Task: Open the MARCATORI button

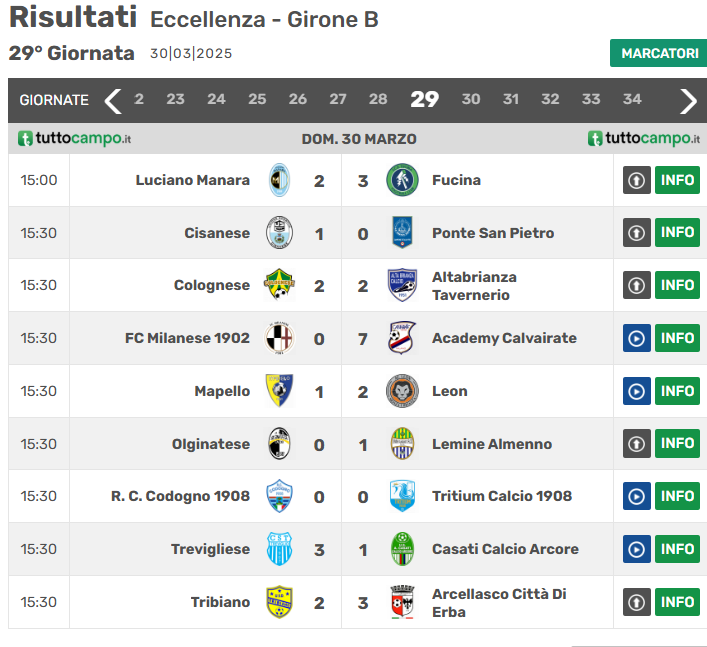Action: 658,53
